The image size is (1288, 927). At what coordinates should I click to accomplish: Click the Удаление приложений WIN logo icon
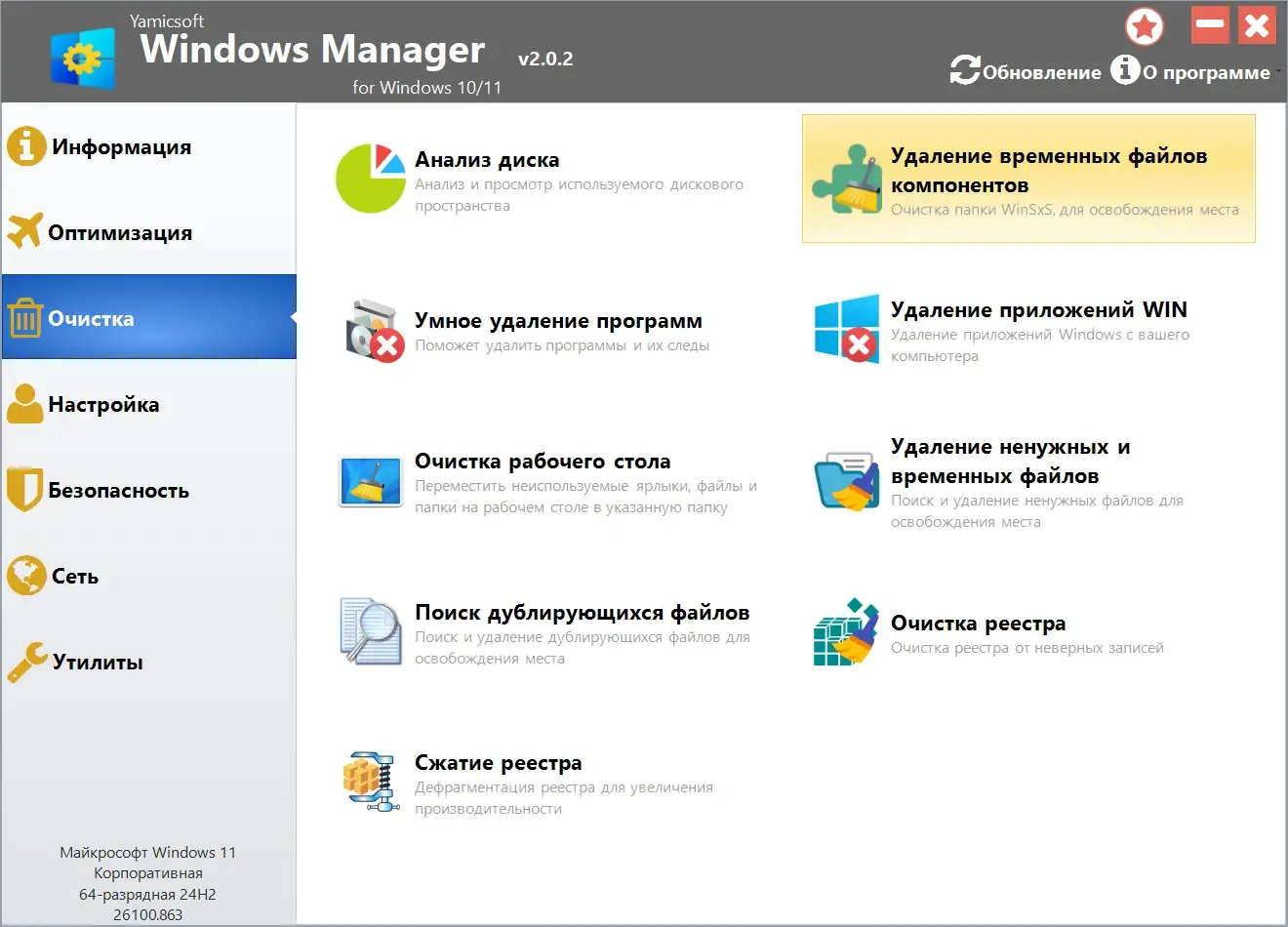[847, 329]
